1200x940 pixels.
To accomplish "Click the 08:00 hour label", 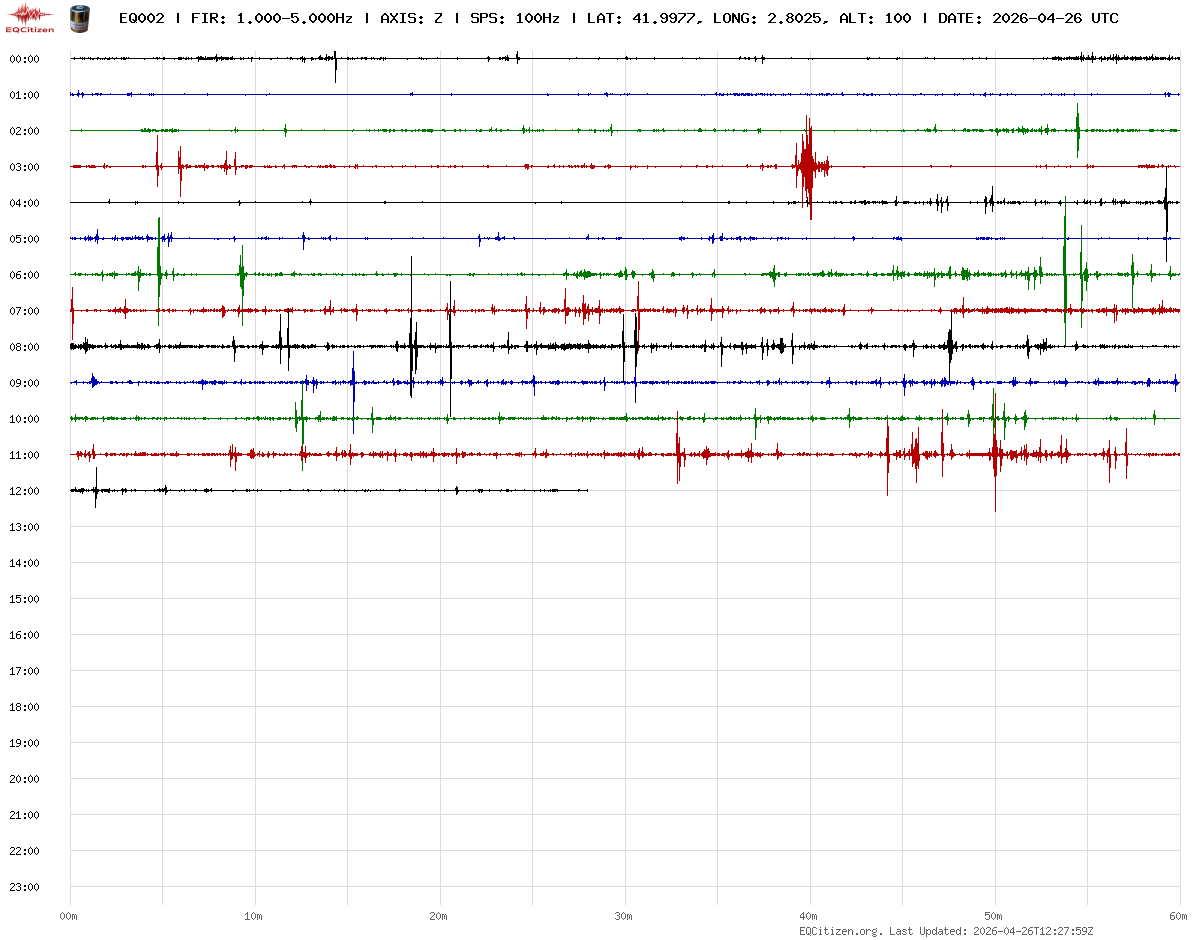I will point(24,347).
